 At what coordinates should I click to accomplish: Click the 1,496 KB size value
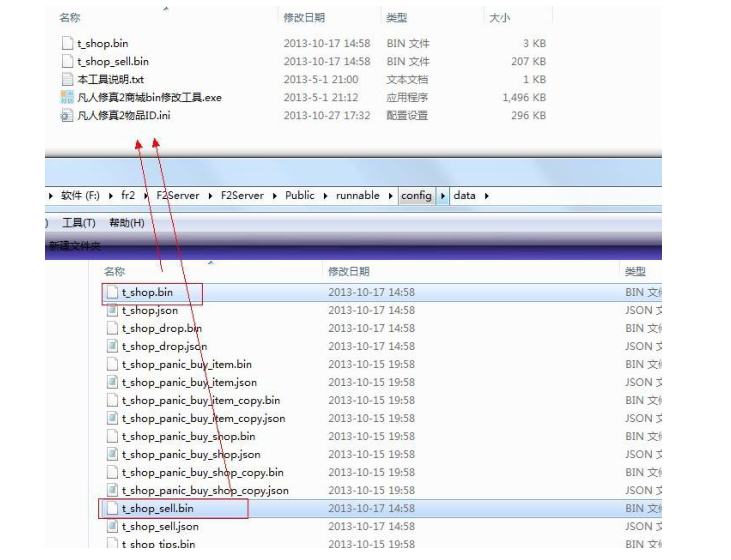pos(524,97)
